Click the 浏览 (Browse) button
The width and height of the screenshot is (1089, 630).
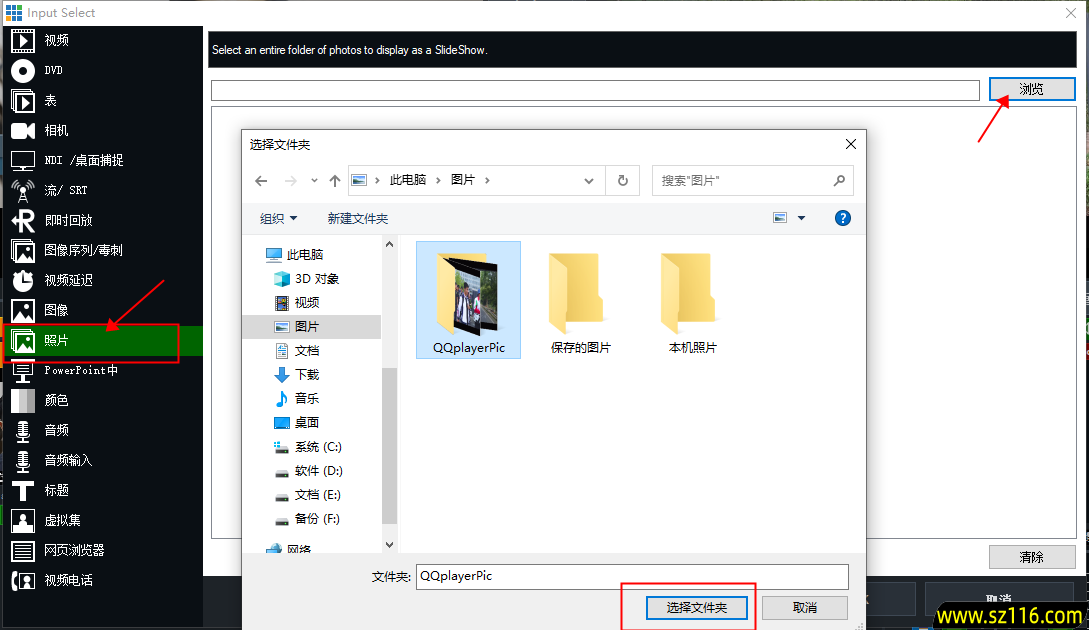tap(1031, 89)
